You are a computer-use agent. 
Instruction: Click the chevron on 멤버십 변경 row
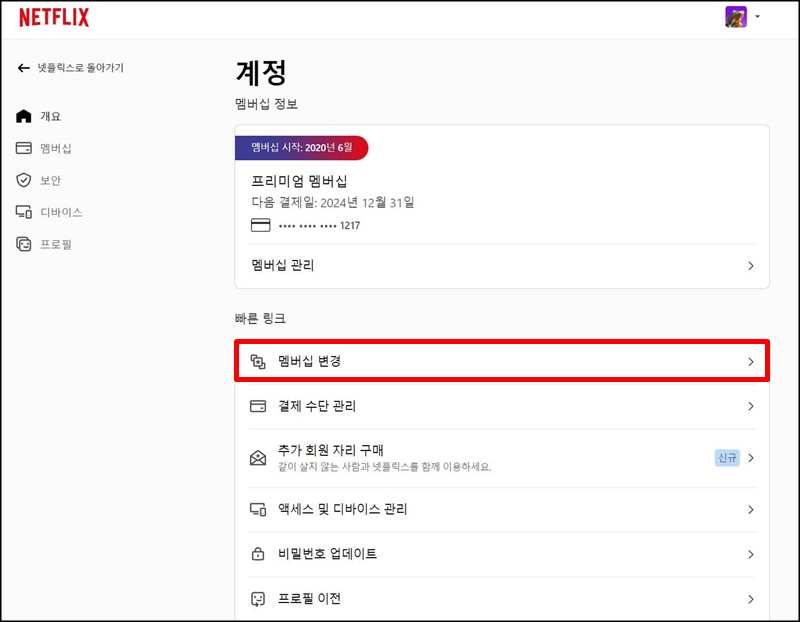(x=751, y=362)
